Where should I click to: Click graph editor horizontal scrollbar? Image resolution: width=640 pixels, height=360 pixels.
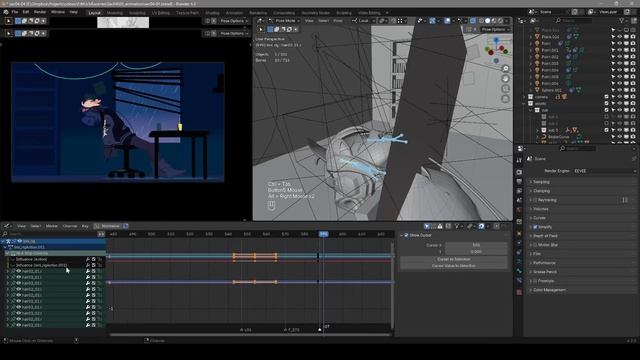click(250, 335)
